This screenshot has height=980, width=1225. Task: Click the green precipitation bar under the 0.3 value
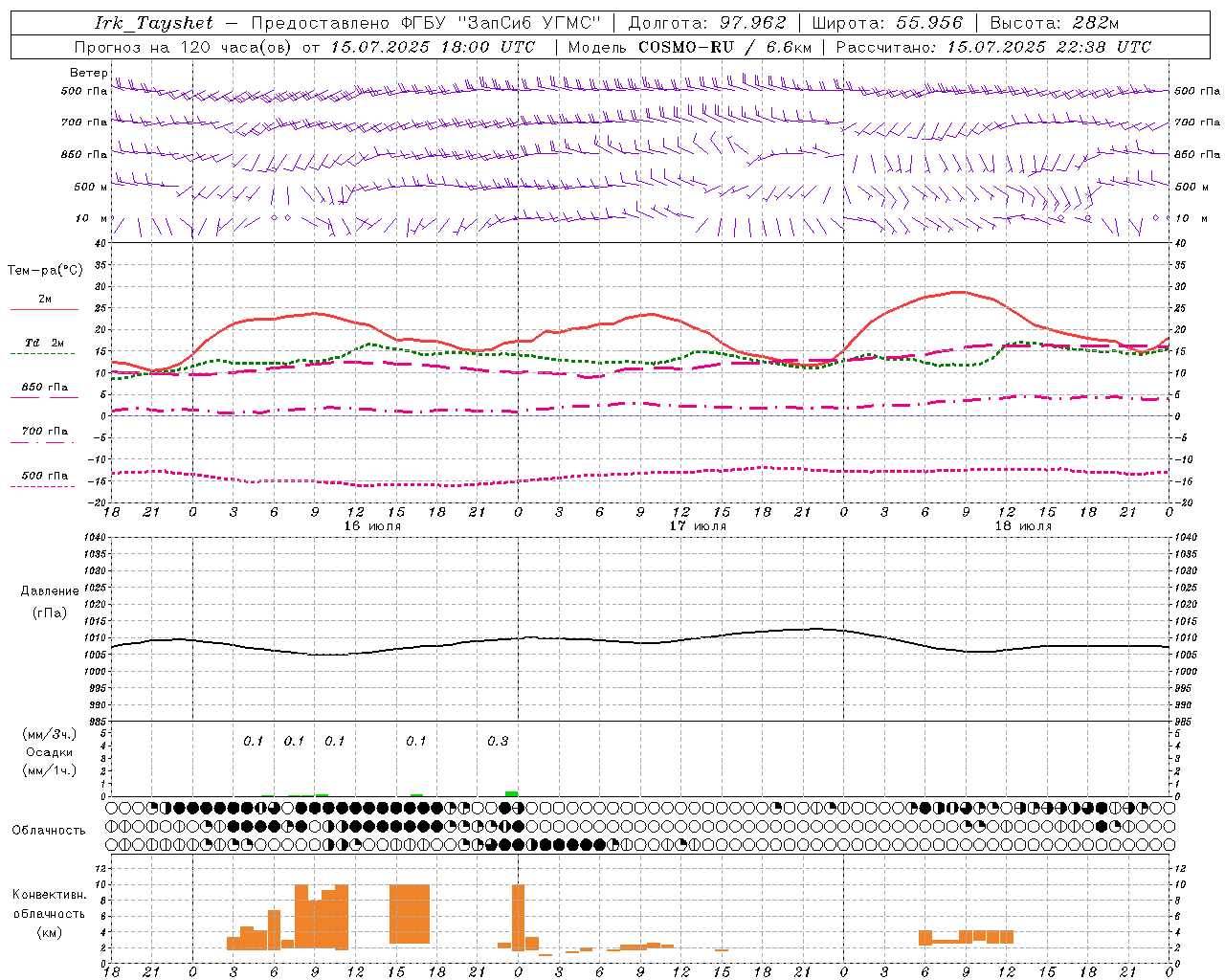pyautogui.click(x=512, y=793)
